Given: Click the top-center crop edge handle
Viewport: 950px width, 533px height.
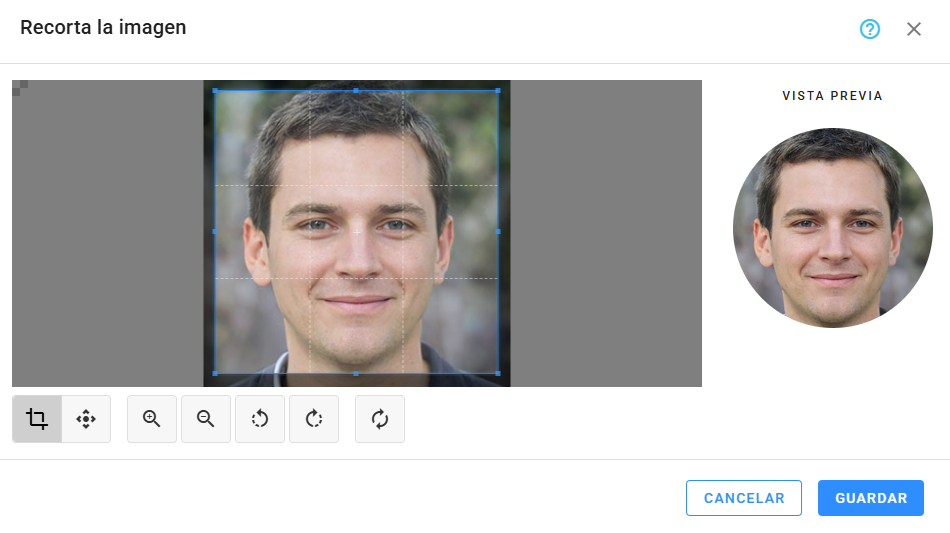Looking at the screenshot, I should click(x=357, y=90).
